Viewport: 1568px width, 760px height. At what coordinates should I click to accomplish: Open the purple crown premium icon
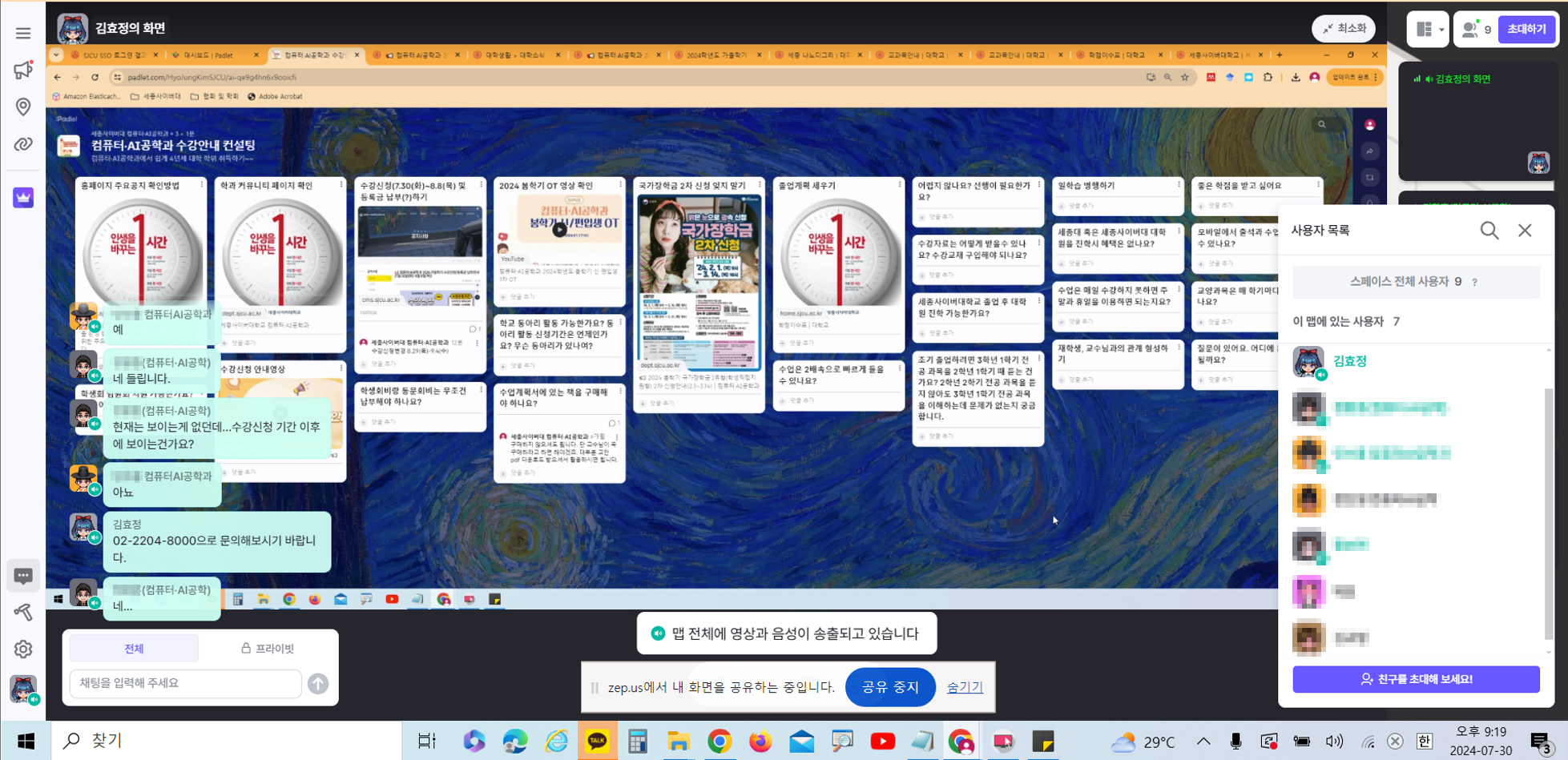click(23, 197)
